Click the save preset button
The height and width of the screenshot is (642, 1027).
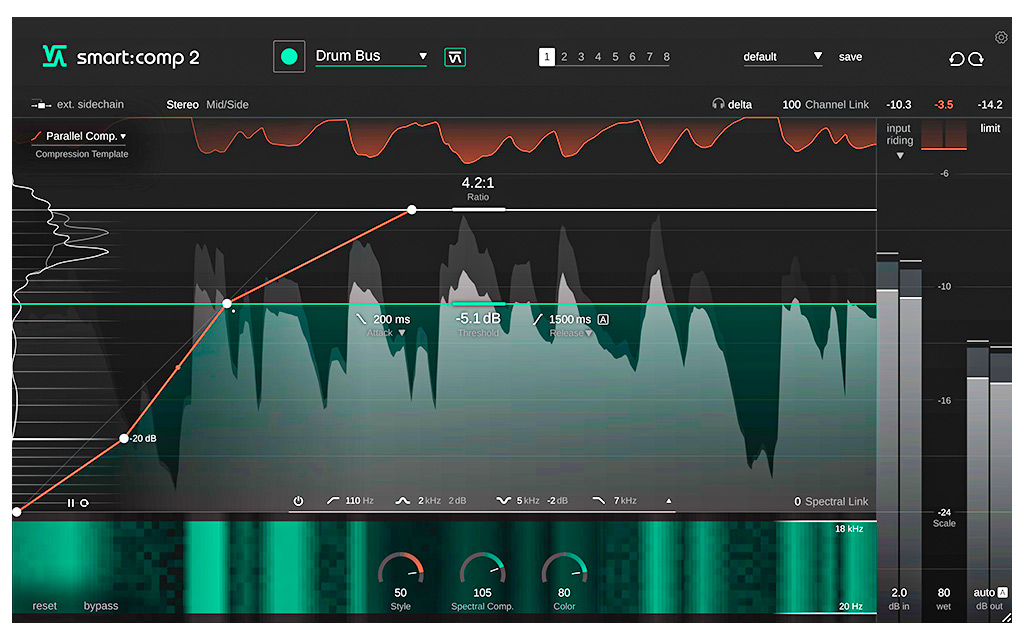tap(850, 57)
